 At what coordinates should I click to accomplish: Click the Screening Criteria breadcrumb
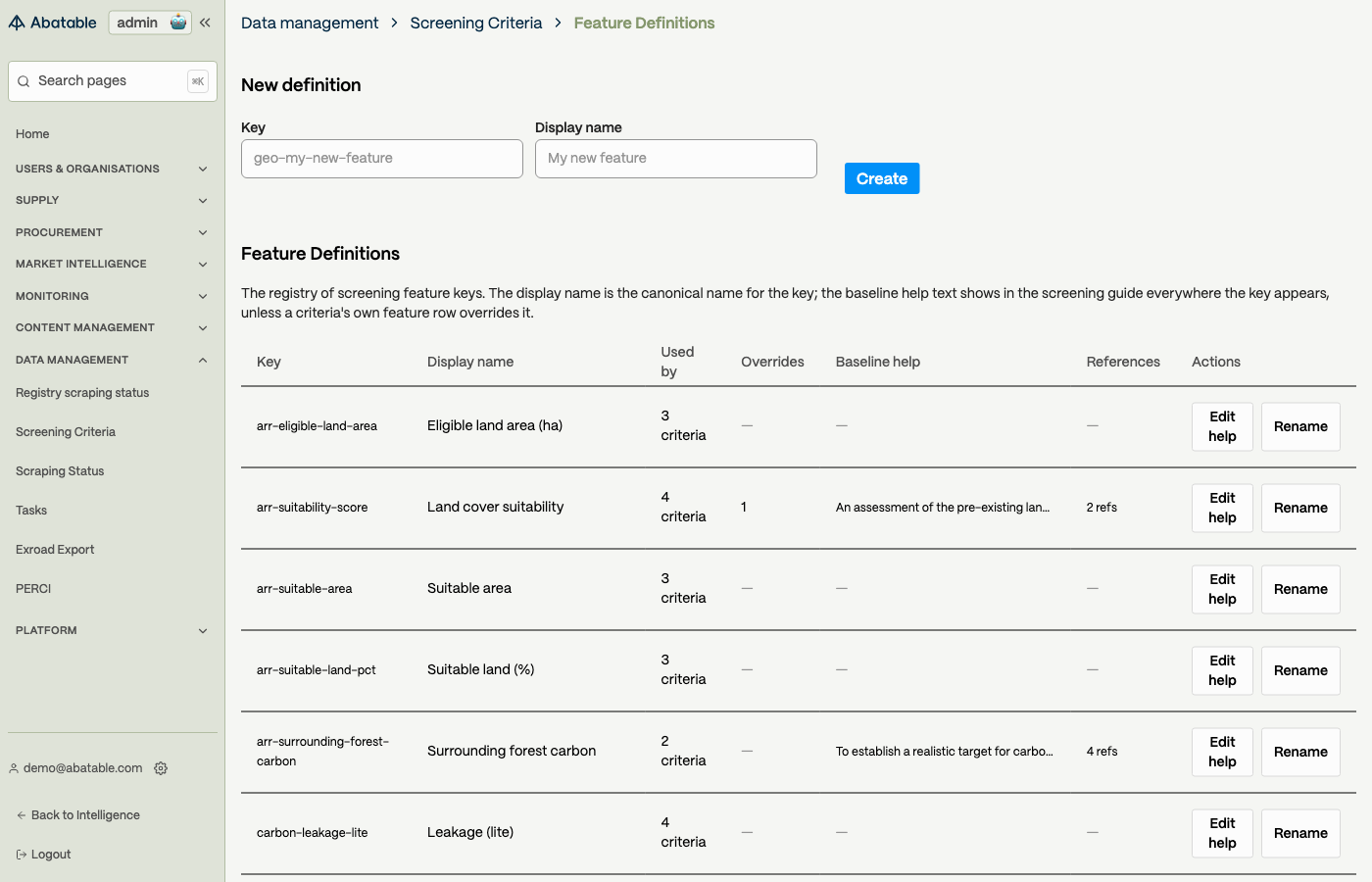tap(476, 23)
